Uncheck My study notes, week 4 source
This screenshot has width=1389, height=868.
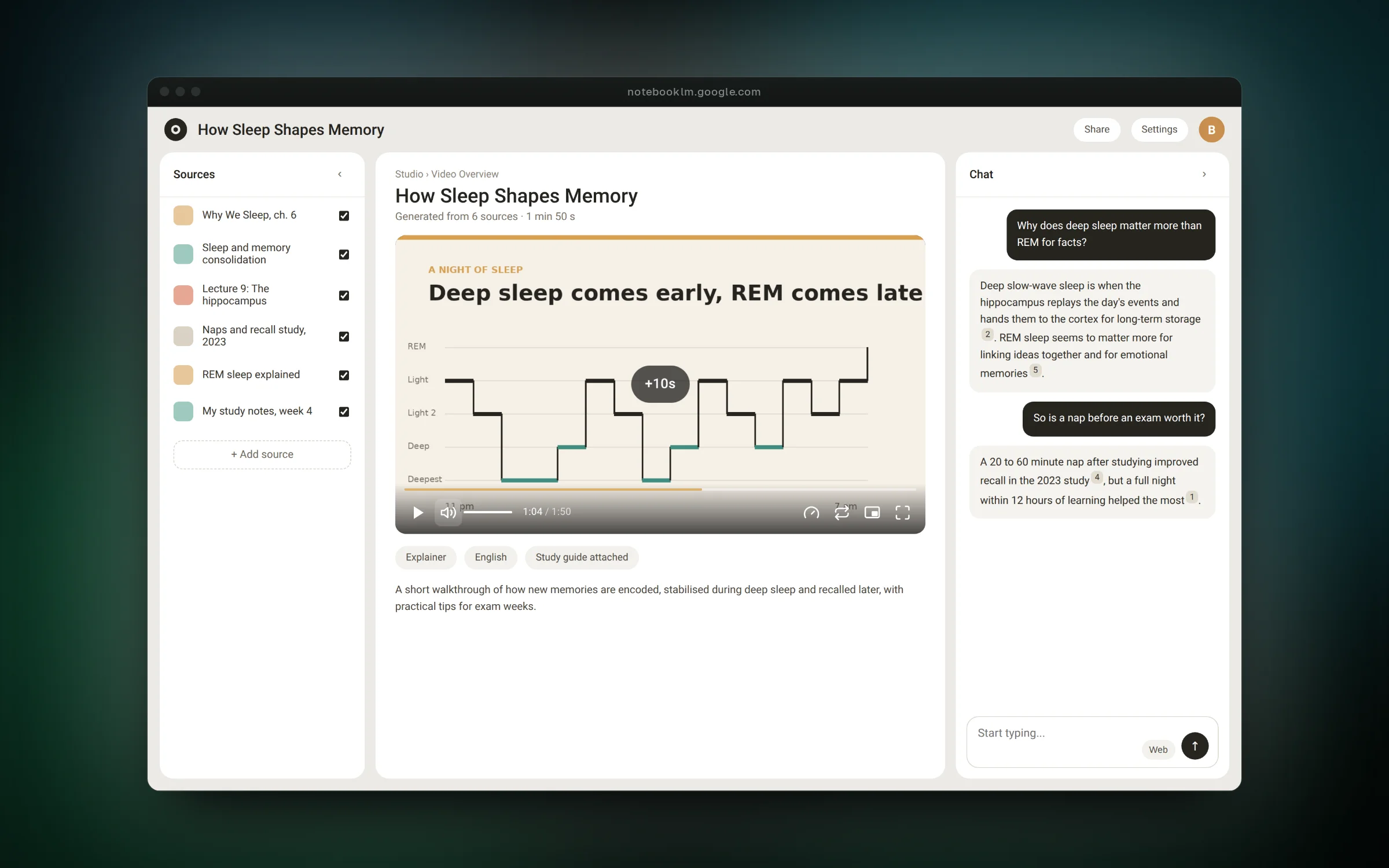point(344,412)
